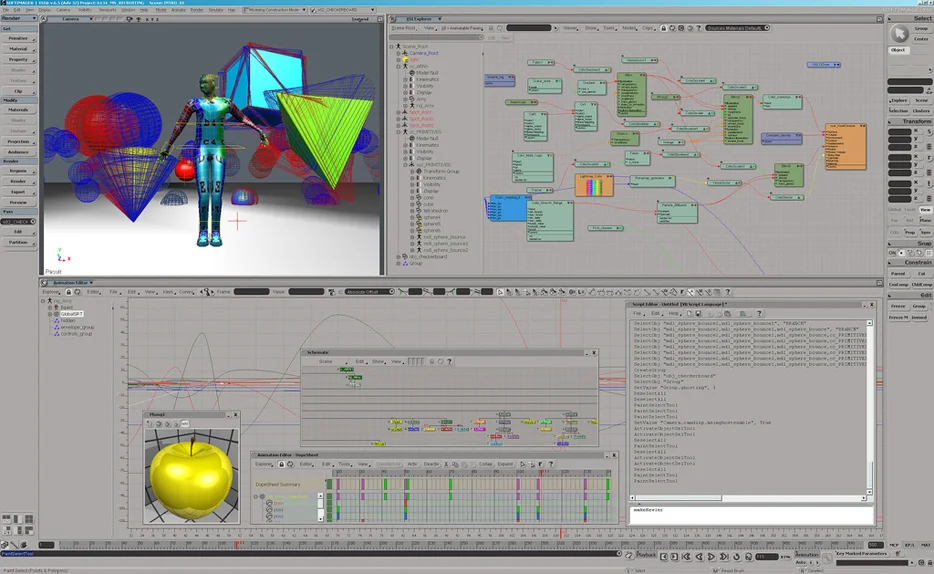Go to first frame in playback controls
Screen dimensions: 934x574
(x=686, y=557)
